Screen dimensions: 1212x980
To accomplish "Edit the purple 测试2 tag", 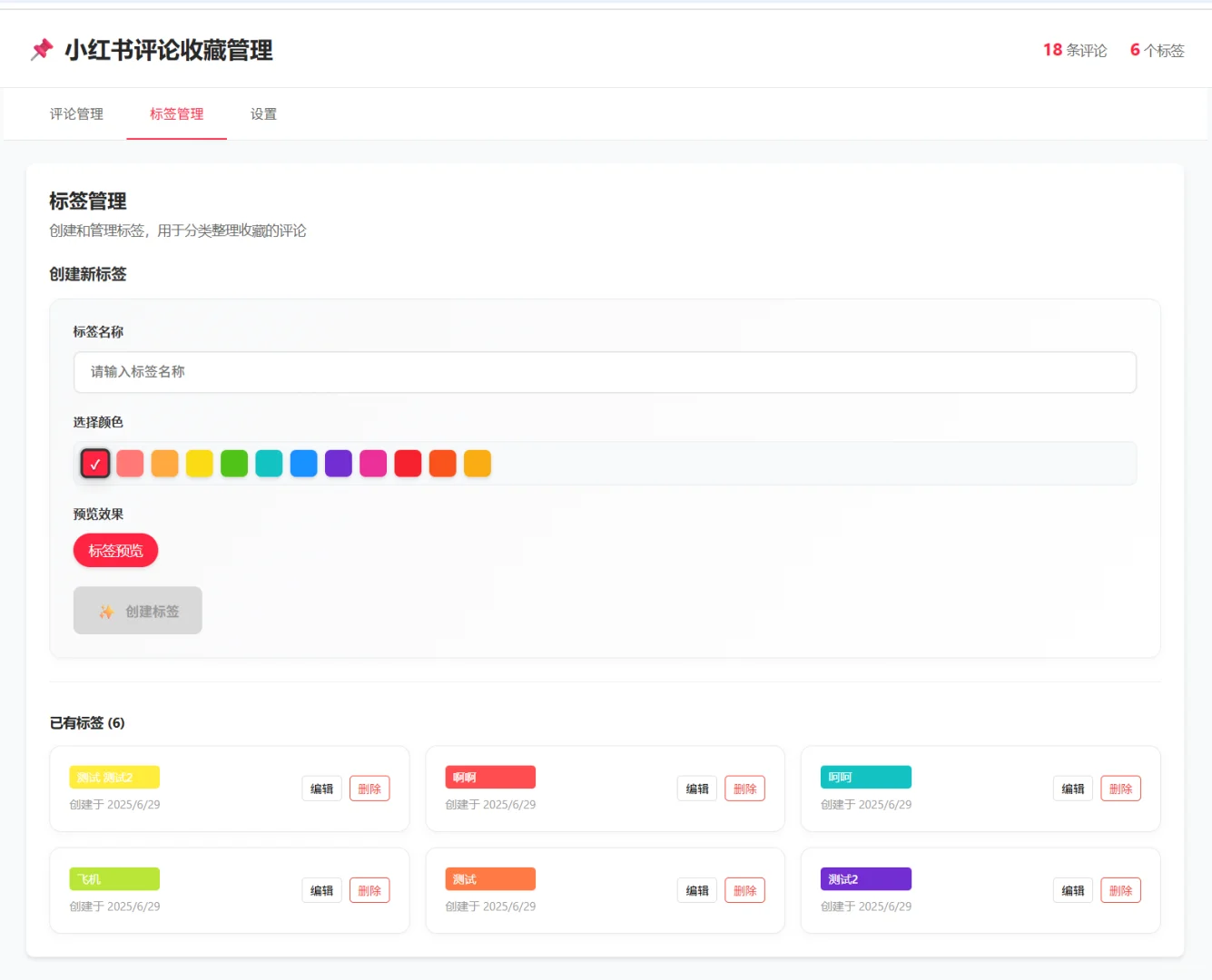I will pyautogui.click(x=1072, y=890).
